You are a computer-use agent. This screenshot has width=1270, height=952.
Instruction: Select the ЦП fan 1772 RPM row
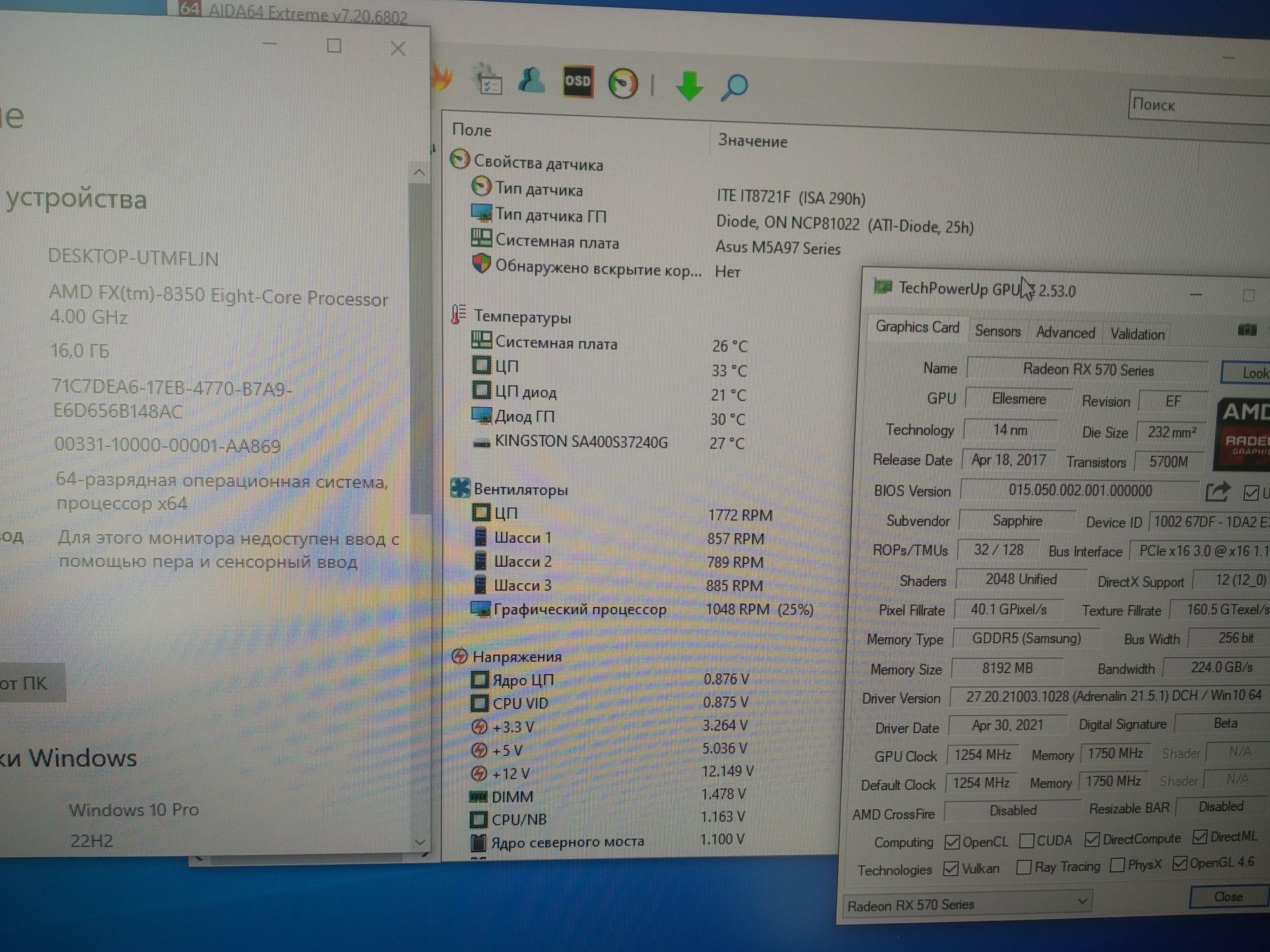pos(622,513)
